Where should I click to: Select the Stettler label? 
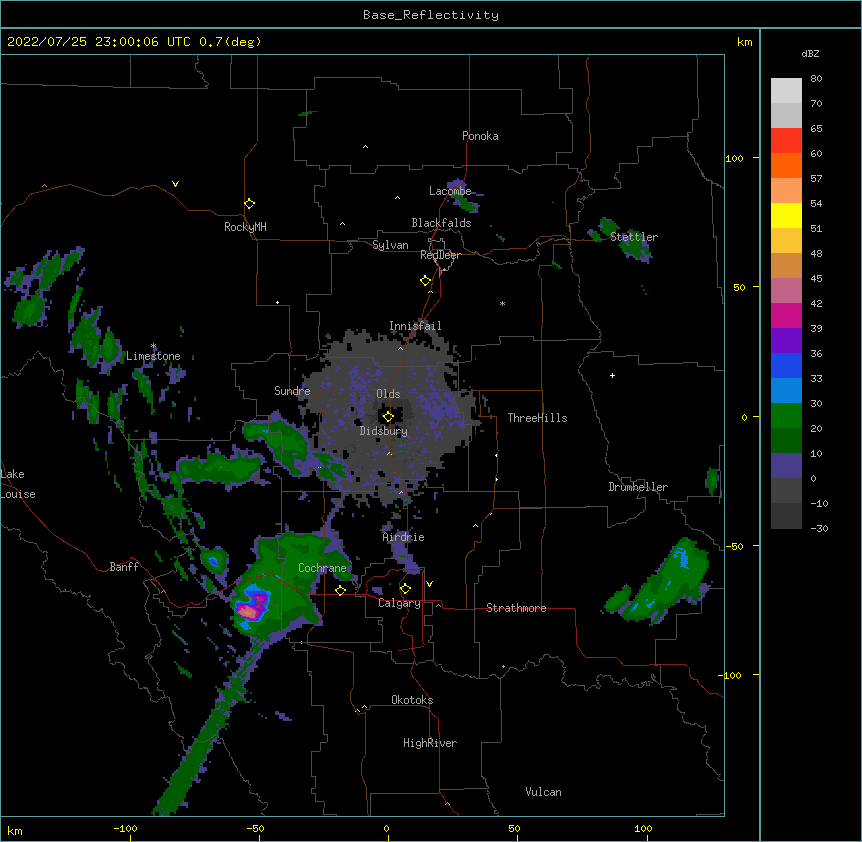point(634,237)
